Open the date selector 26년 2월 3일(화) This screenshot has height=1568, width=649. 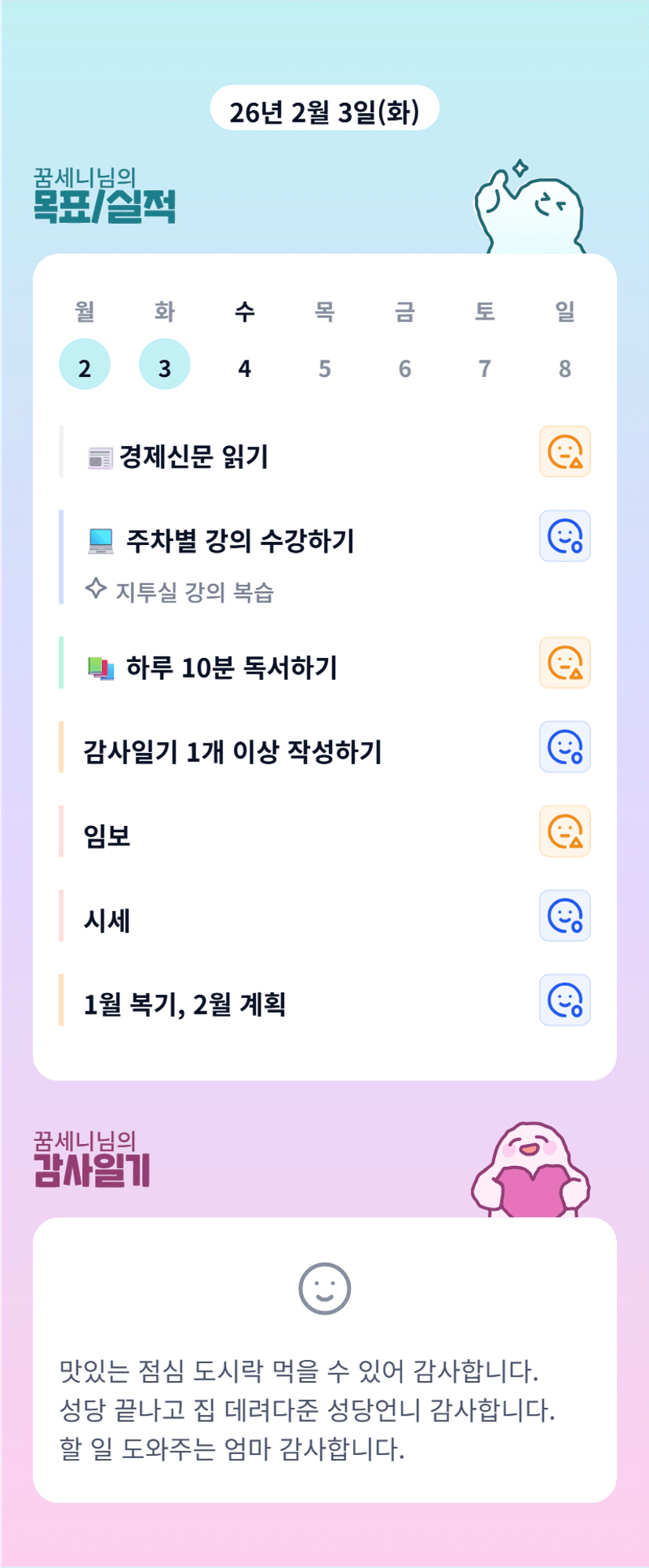(324, 111)
